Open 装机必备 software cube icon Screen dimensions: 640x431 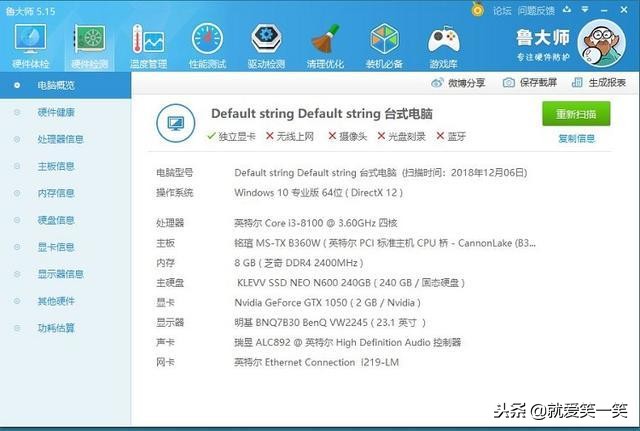[x=384, y=39]
